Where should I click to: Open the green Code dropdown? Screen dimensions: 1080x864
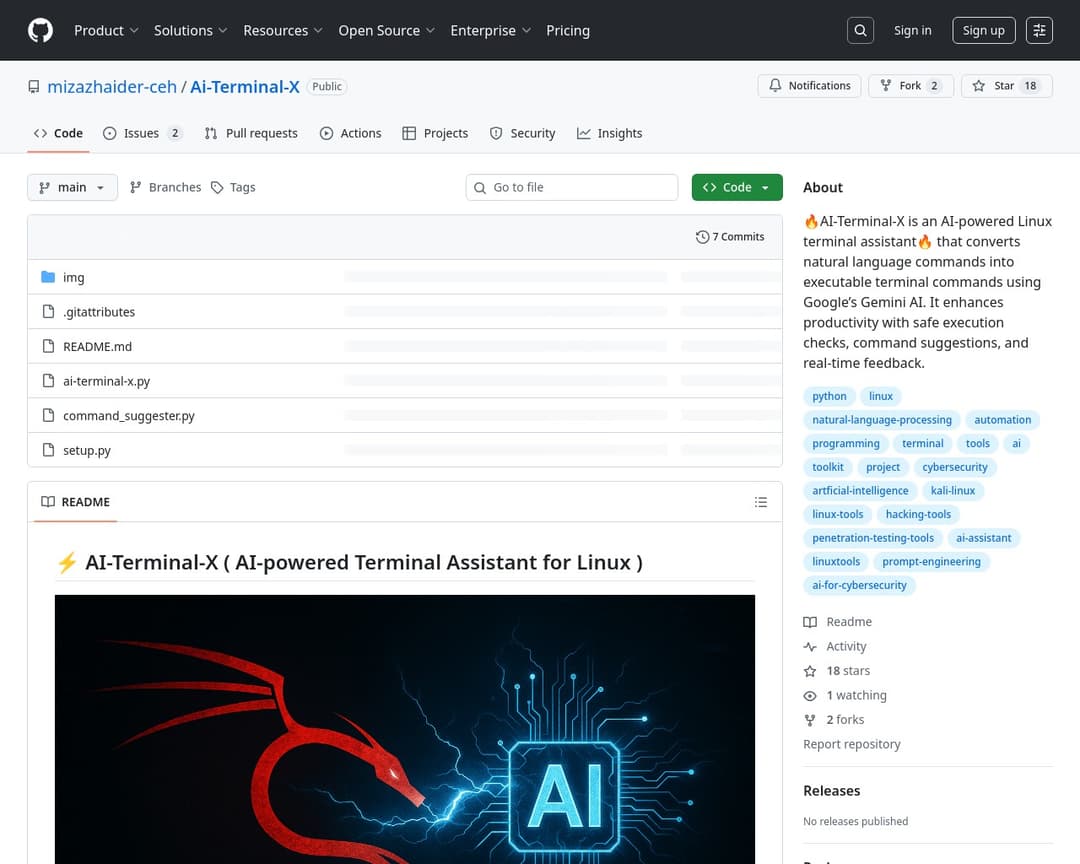click(737, 187)
